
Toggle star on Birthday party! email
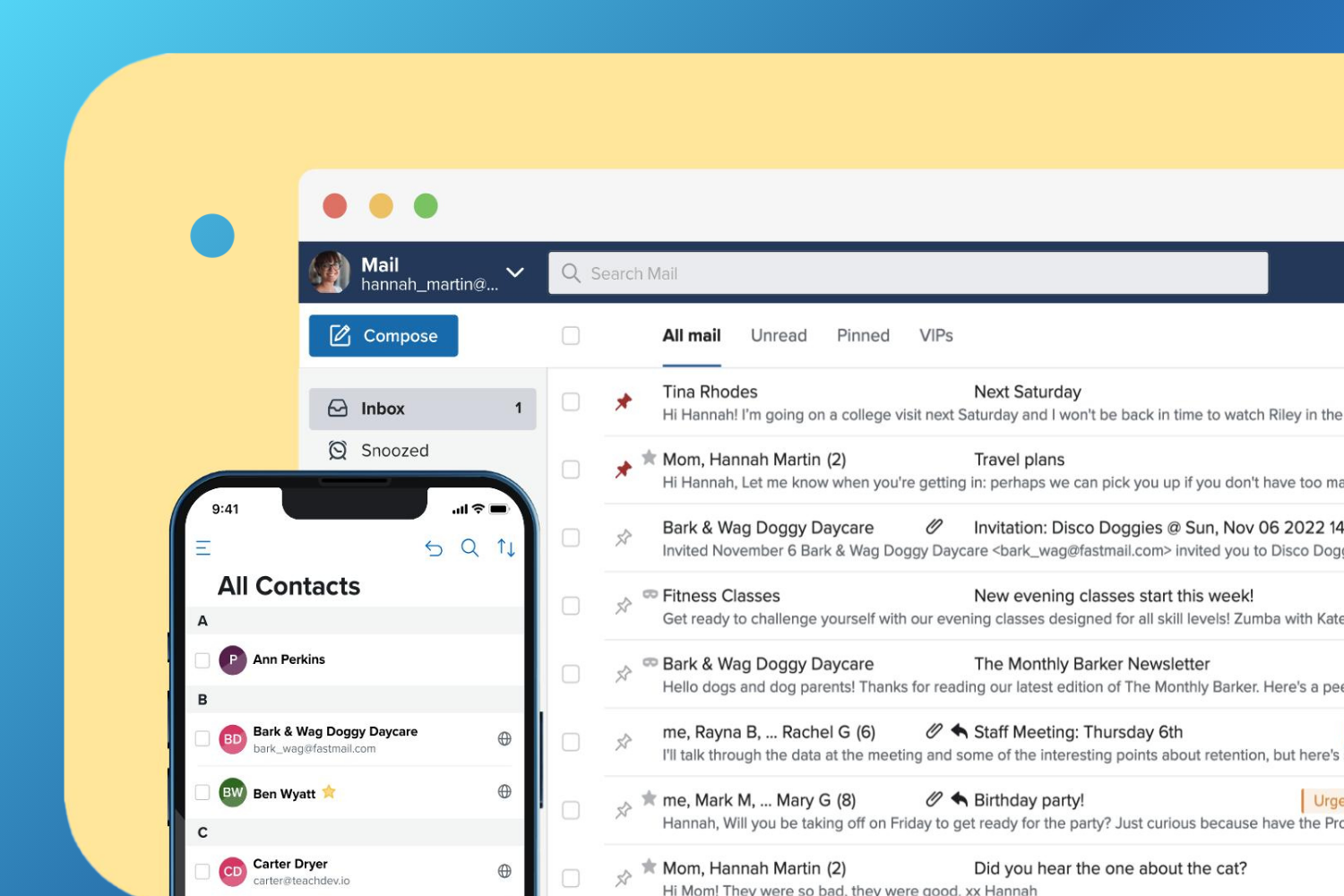coord(650,797)
